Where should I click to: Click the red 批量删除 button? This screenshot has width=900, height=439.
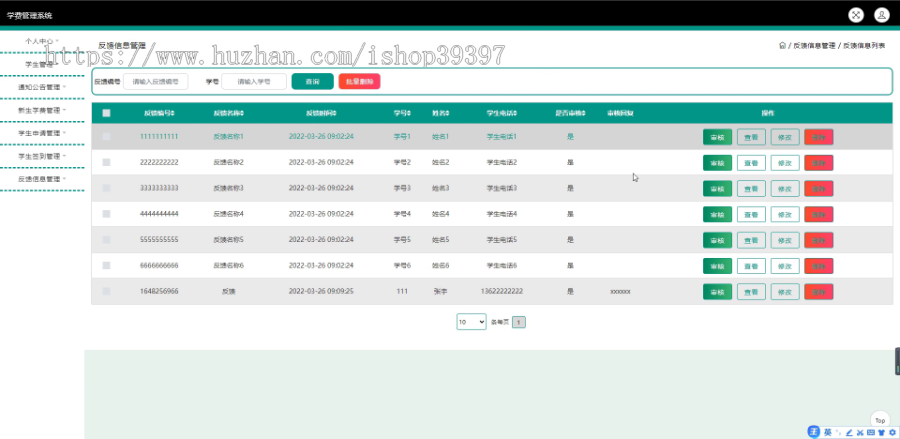click(359, 81)
